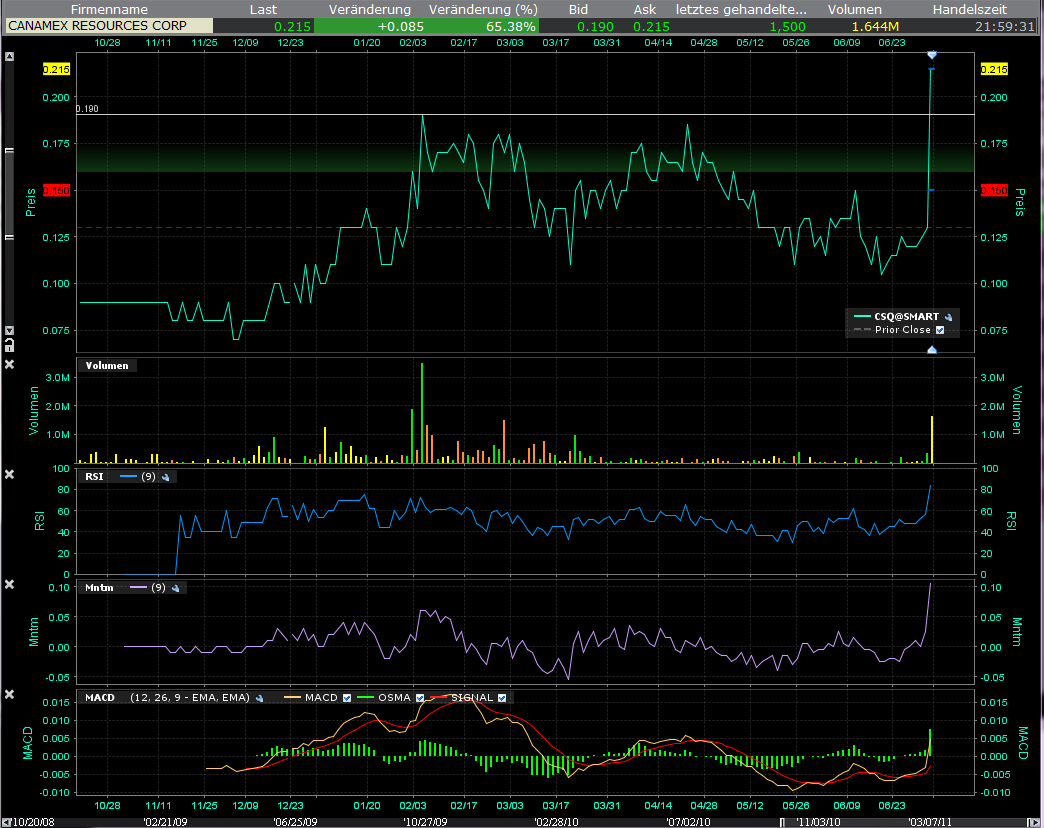Screen dimensions: 1044x828
Task: Open Mntm indicator settings wrench
Action: click(x=174, y=588)
